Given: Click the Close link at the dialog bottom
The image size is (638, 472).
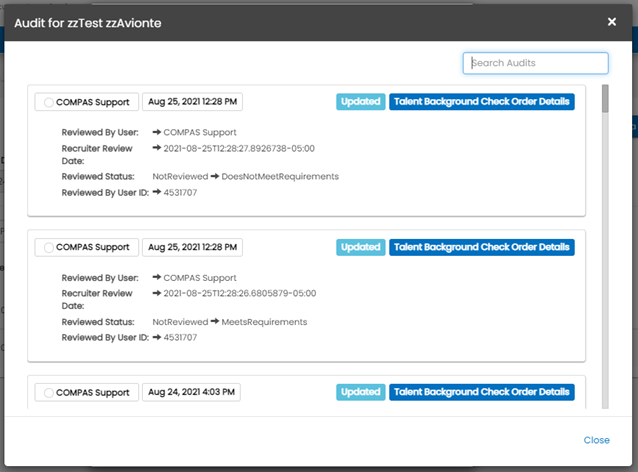Looking at the screenshot, I should coord(596,440).
